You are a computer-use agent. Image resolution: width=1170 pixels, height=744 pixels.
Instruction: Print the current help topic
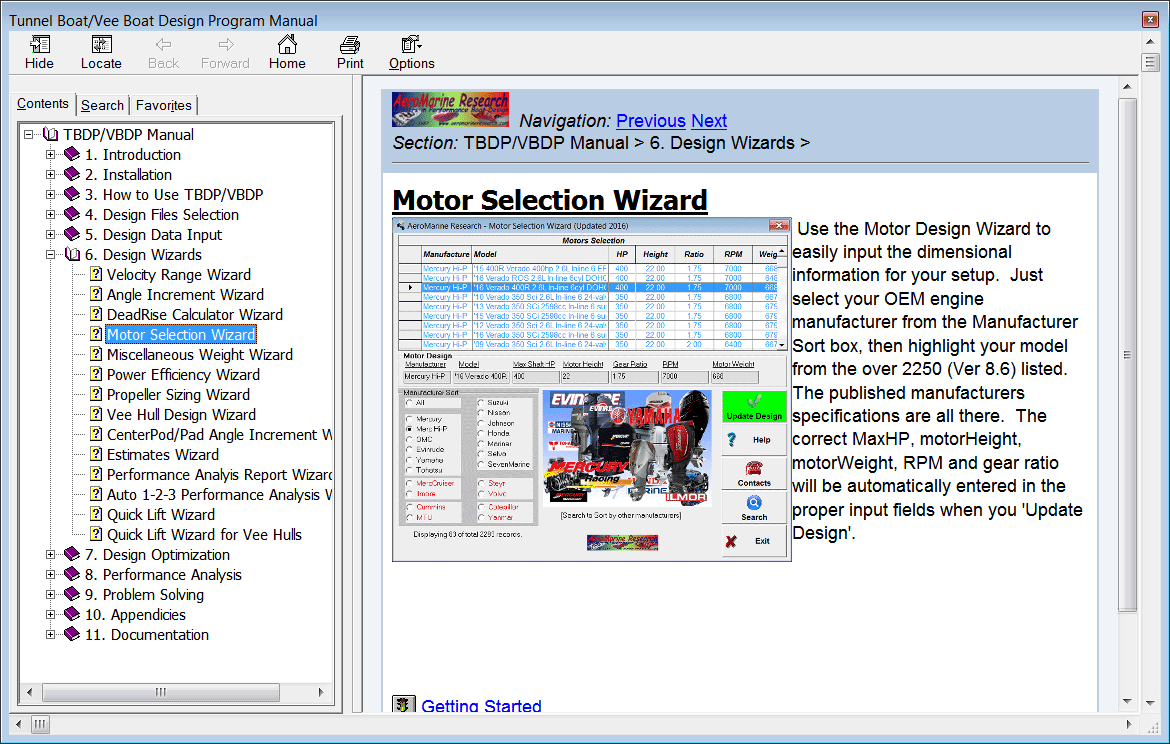point(350,45)
